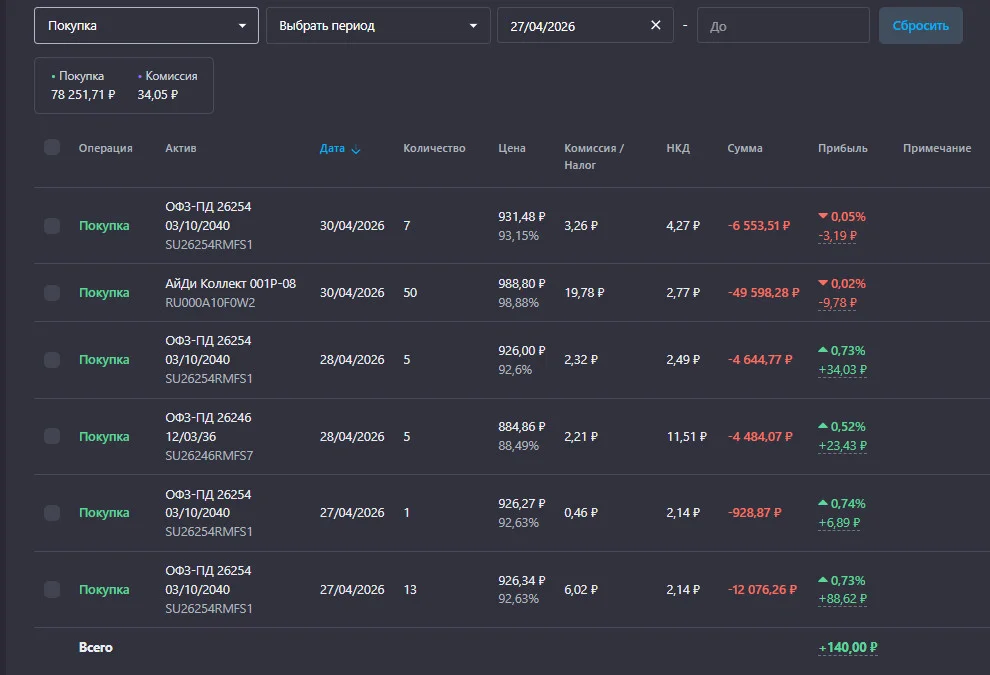Click the Сбросить reset button
Viewport: 990px width, 675px height.
tap(920, 26)
